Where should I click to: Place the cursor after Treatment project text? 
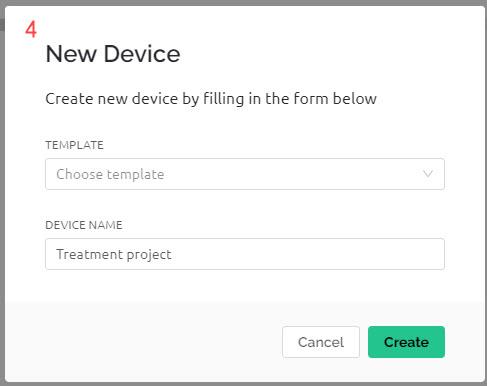(172, 254)
